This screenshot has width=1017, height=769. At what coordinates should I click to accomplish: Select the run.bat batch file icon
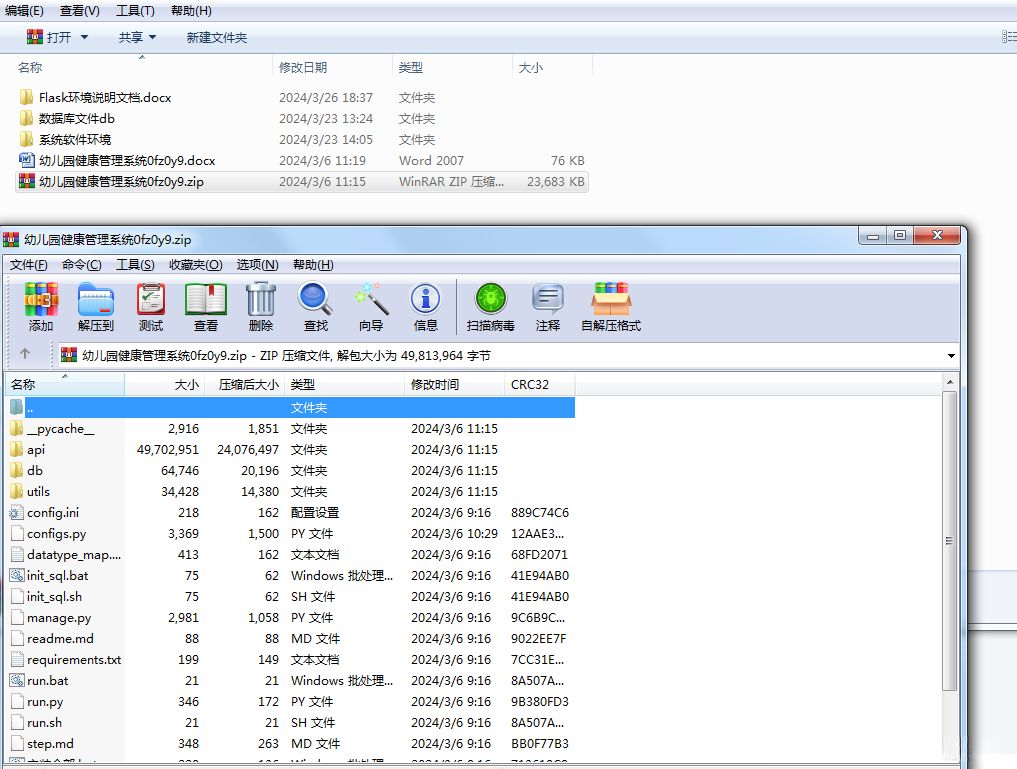point(17,681)
